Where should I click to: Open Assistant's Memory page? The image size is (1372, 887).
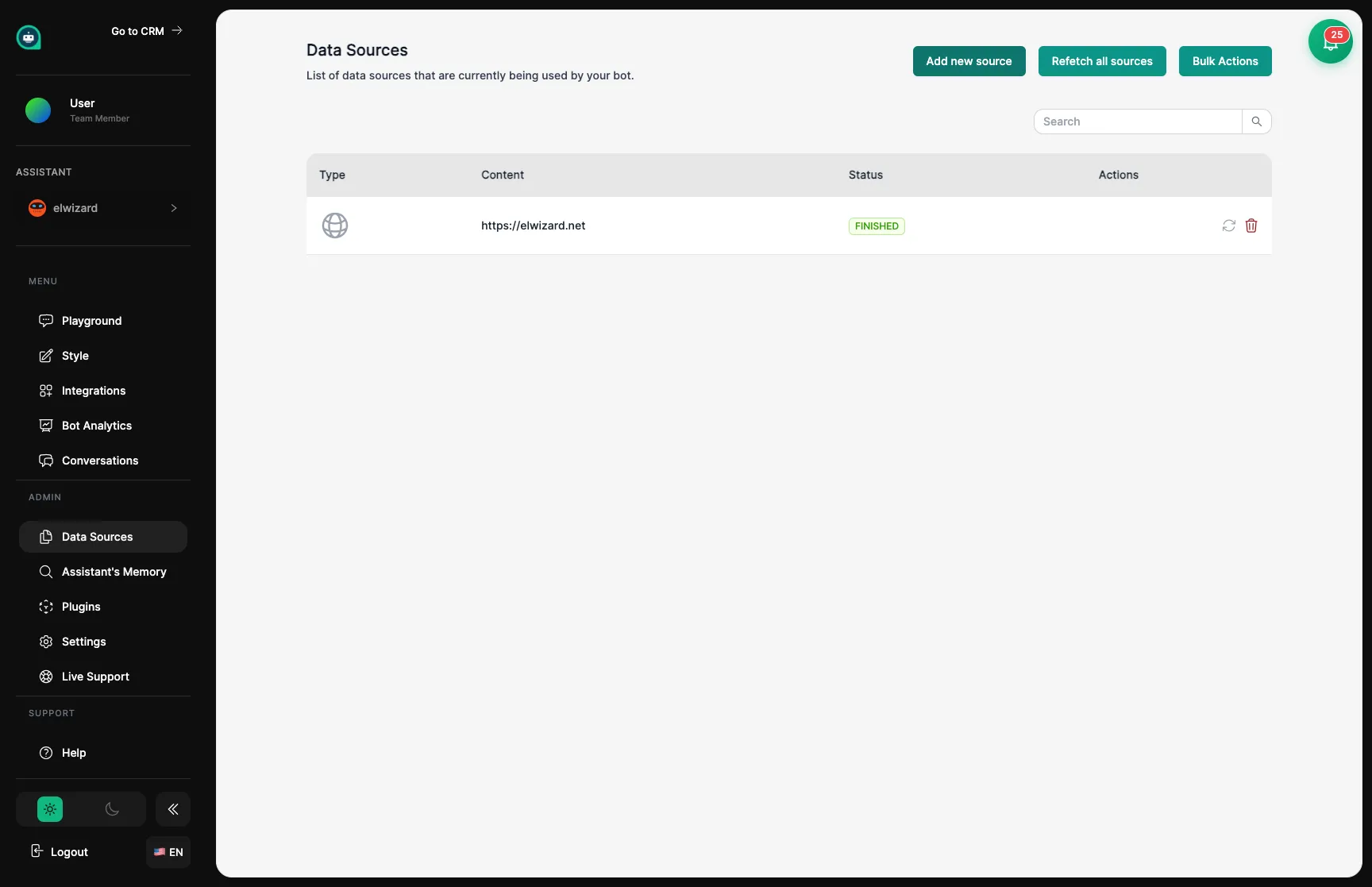[x=103, y=572]
